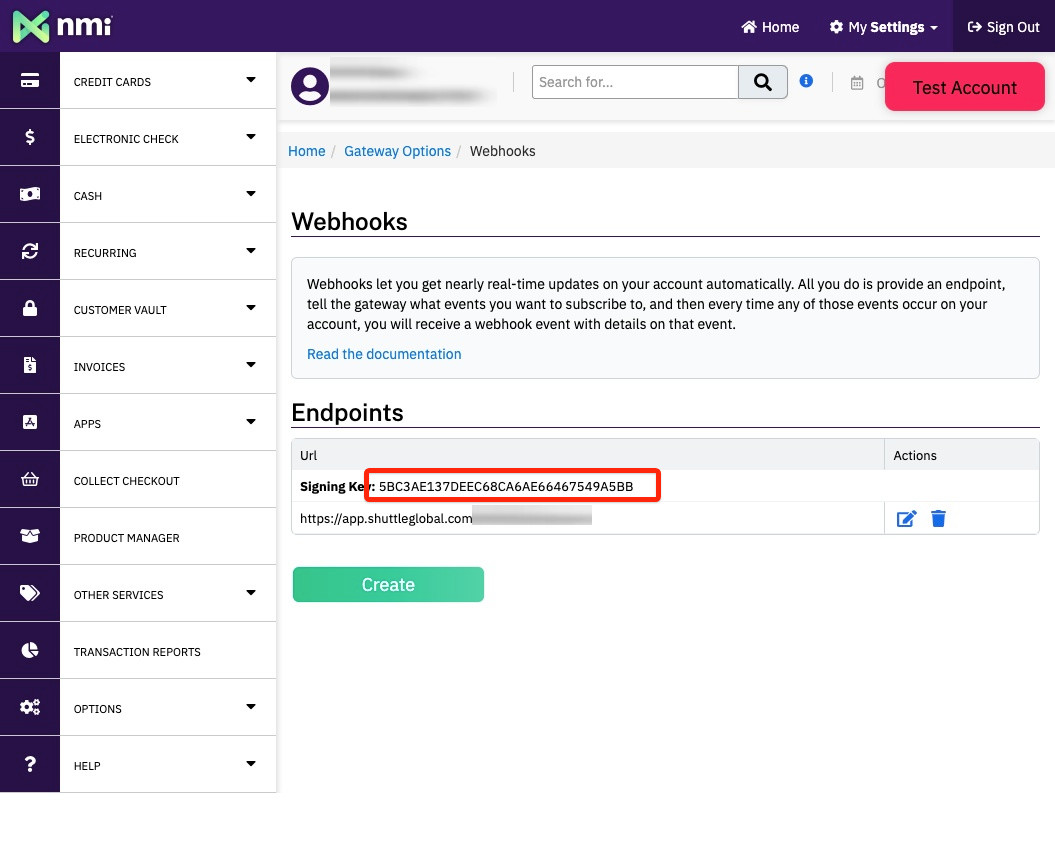Click the Options gears icon
The height and width of the screenshot is (851, 1055).
pos(30,707)
